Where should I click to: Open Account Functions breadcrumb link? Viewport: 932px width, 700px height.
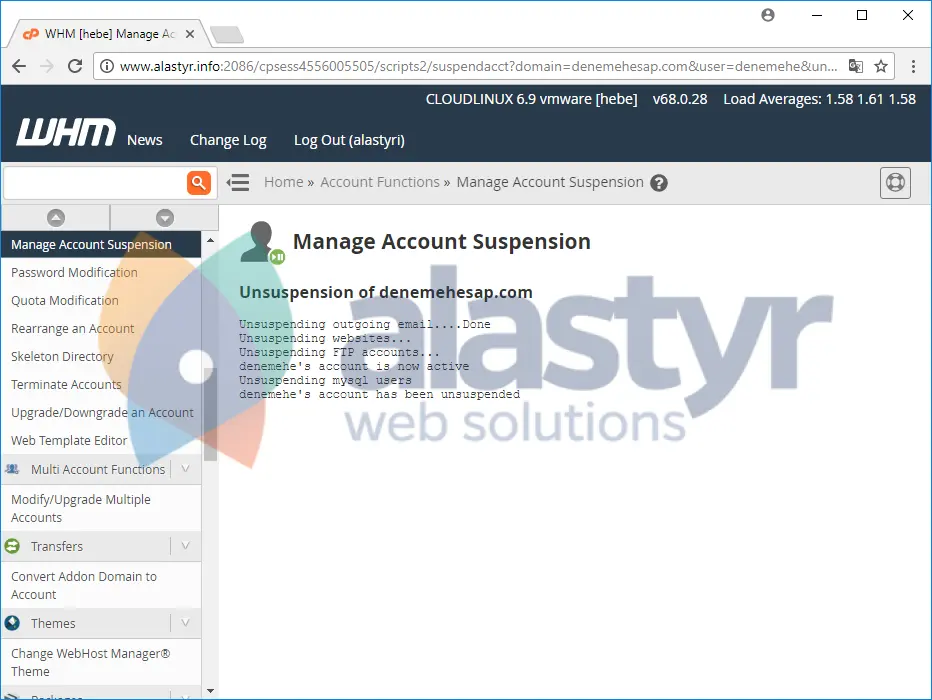click(x=380, y=182)
